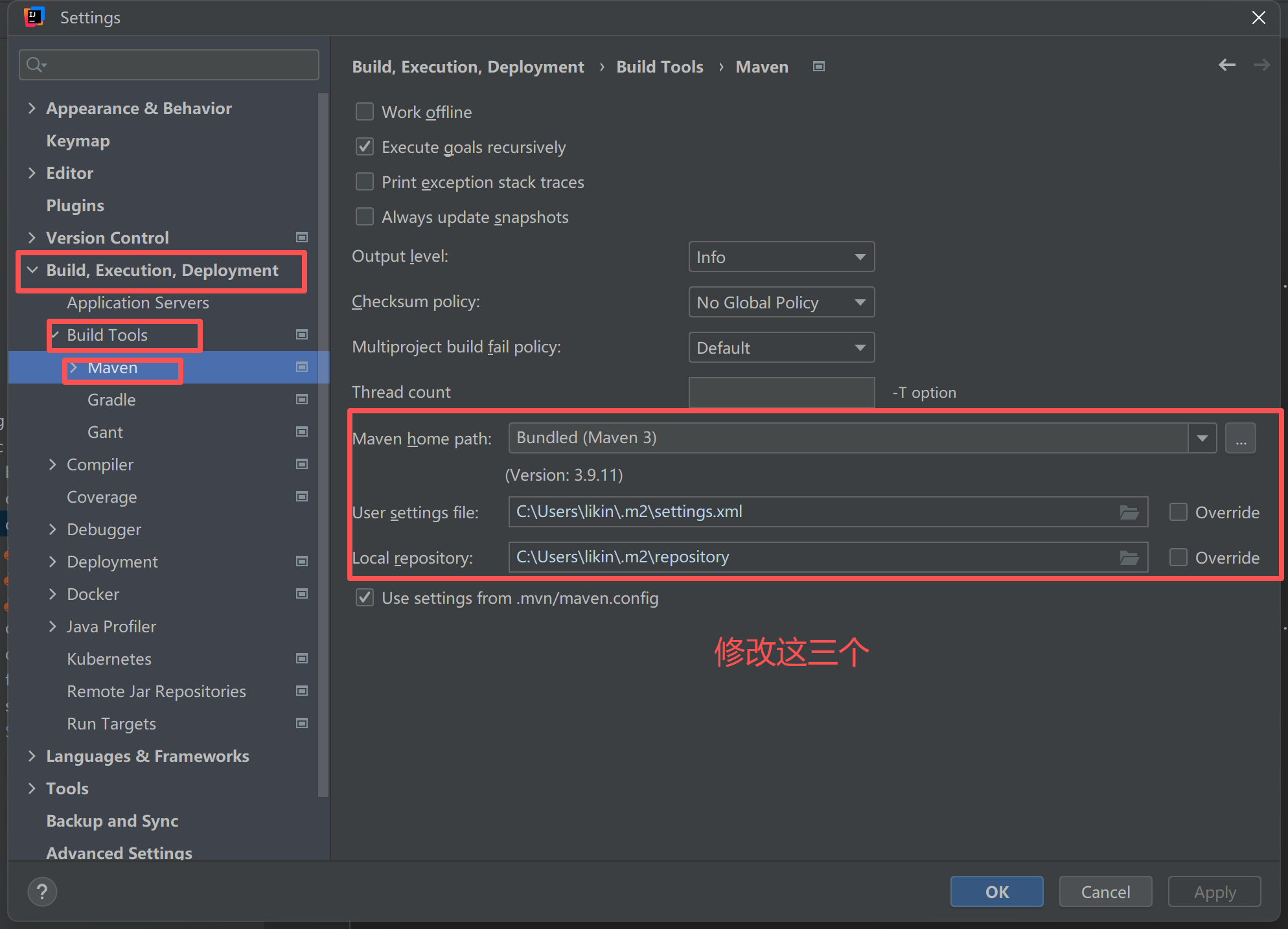Expand the Compiler tree node
Image resolution: width=1288 pixels, height=929 pixels.
pyautogui.click(x=53, y=465)
